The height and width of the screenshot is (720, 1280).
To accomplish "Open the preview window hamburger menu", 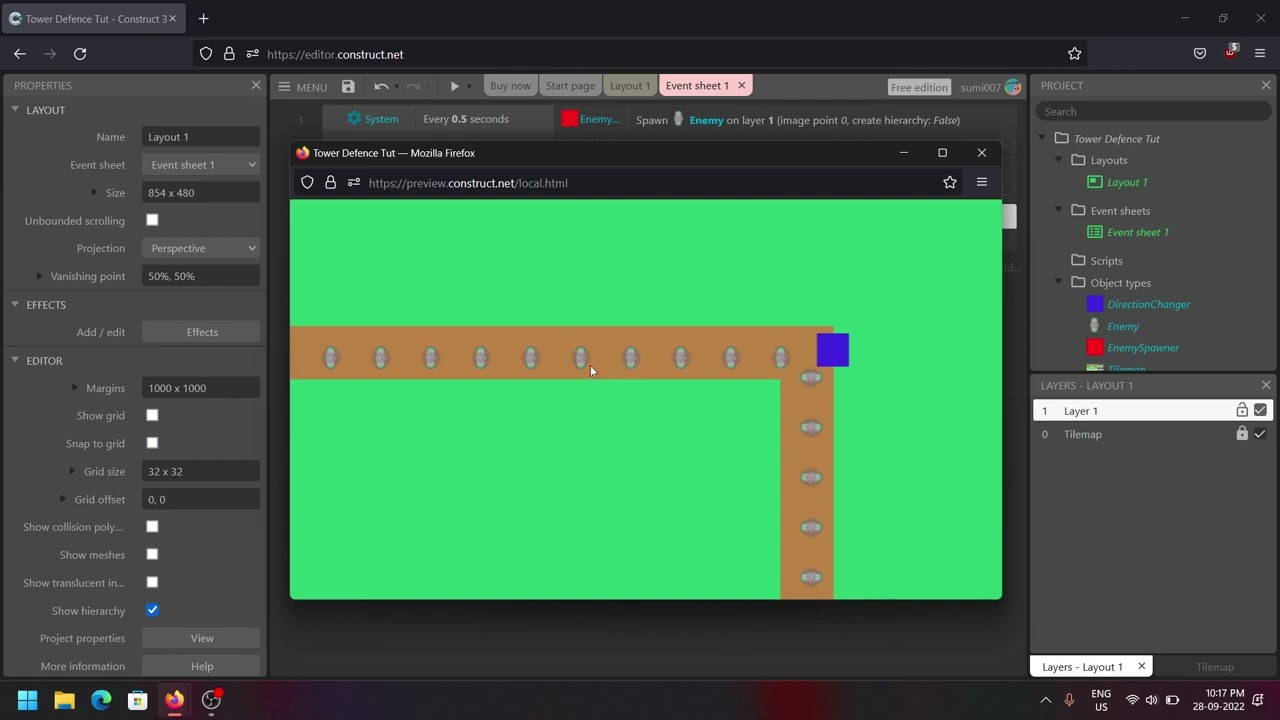I will (x=982, y=182).
